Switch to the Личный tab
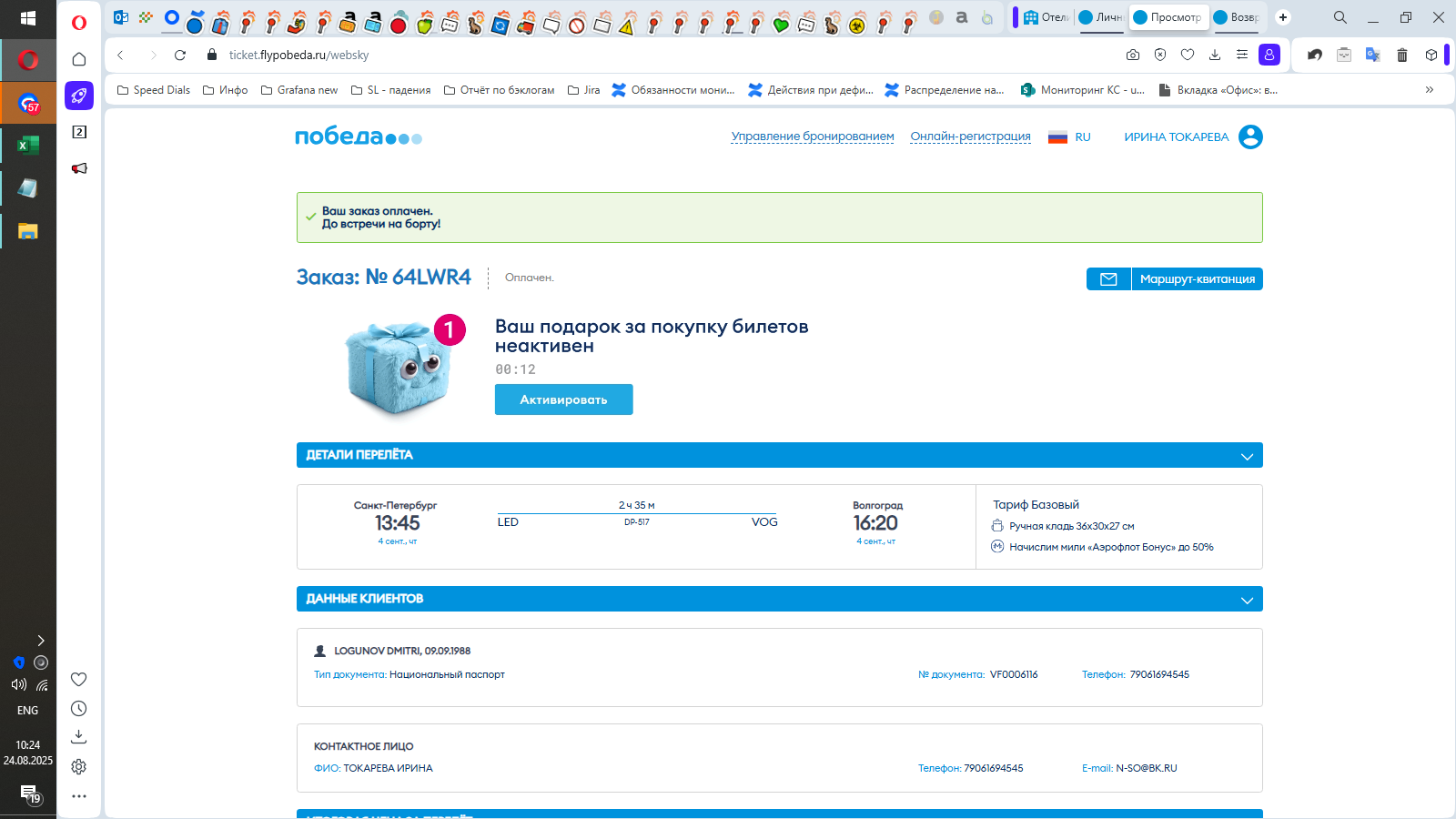The width and height of the screenshot is (1456, 819). [1101, 17]
